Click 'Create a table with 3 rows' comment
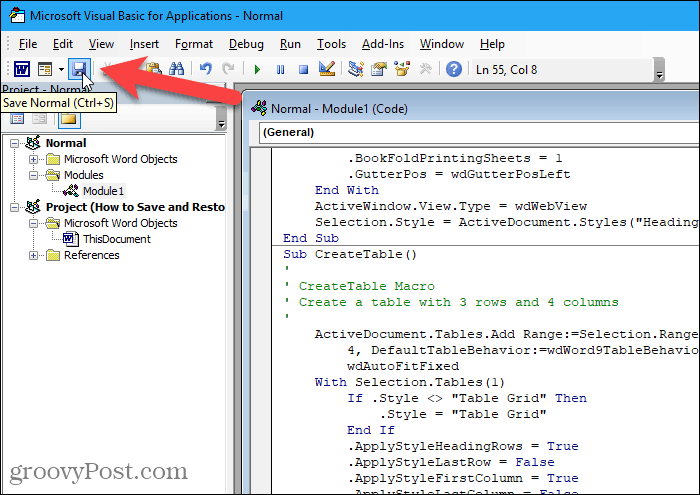This screenshot has width=700, height=495. click(x=451, y=302)
